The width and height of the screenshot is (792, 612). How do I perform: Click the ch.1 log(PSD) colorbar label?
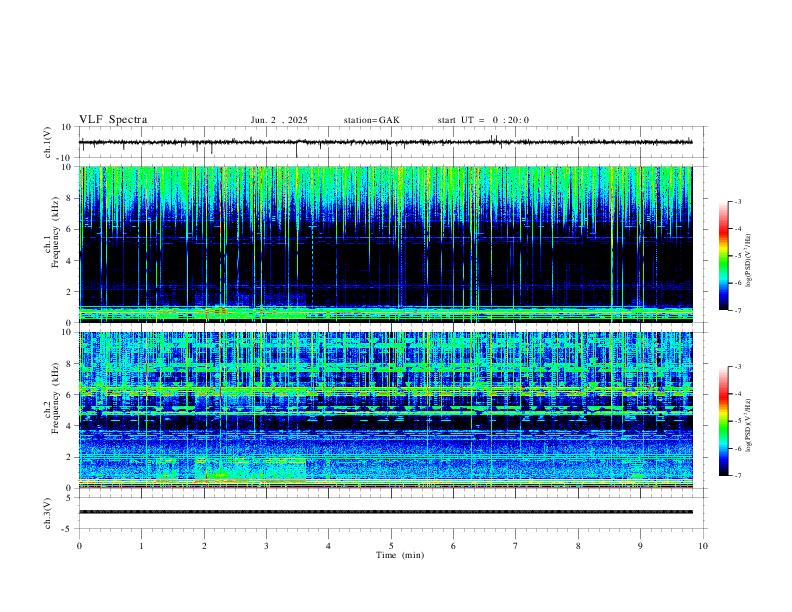(749, 260)
